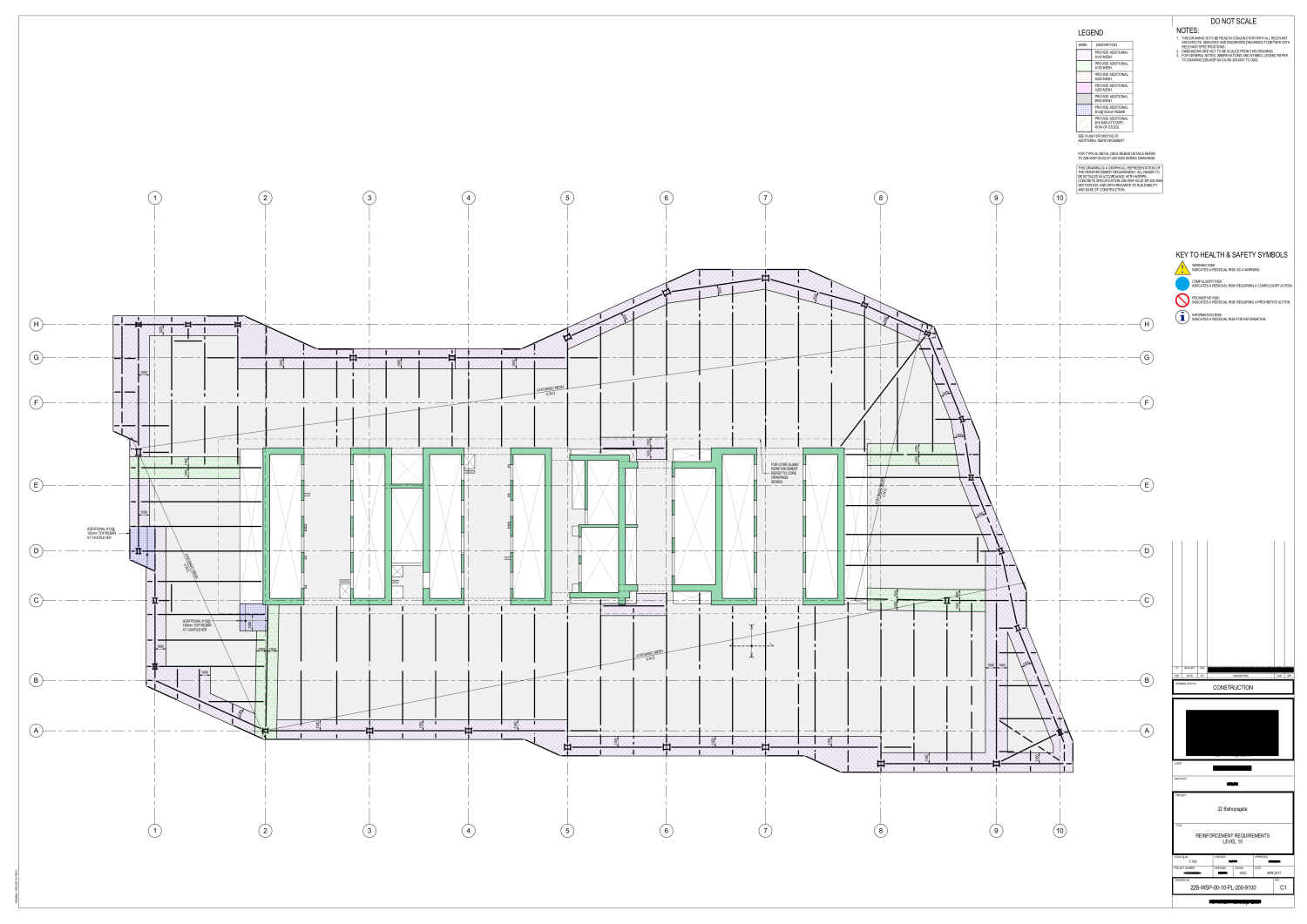Select grid bubble 1 at top of plan
1307x924 pixels.
[x=155, y=198]
